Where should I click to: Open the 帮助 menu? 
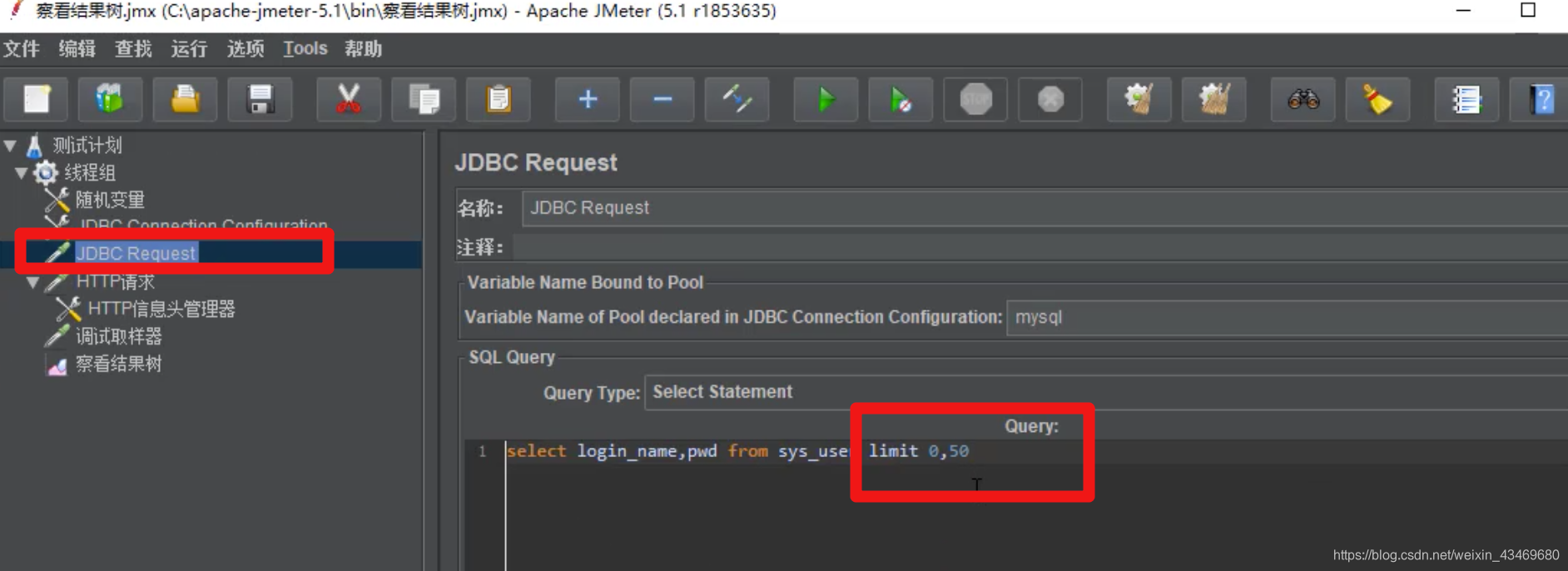pos(363,49)
